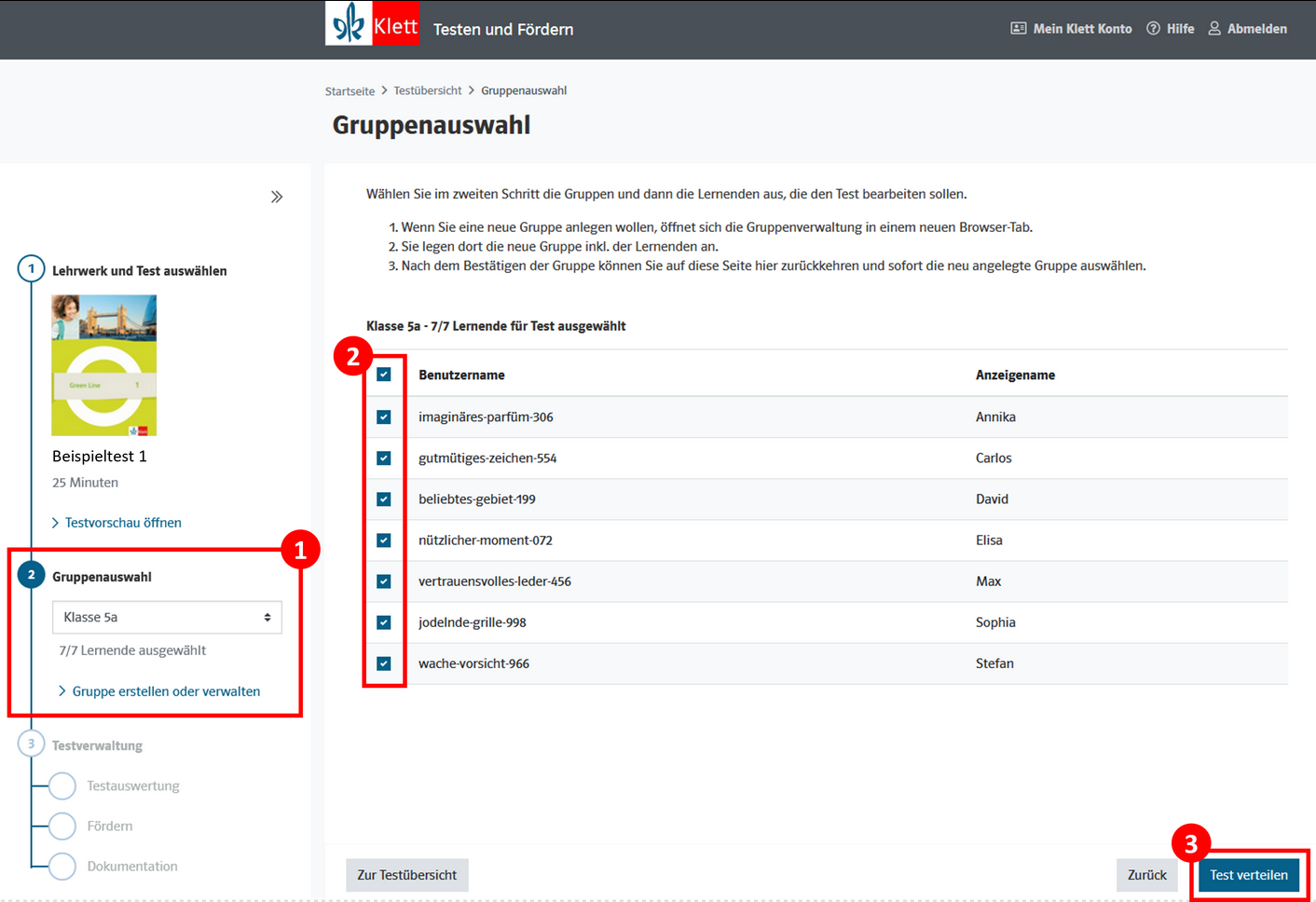Click username nützlicher-moment-072

pos(486,540)
